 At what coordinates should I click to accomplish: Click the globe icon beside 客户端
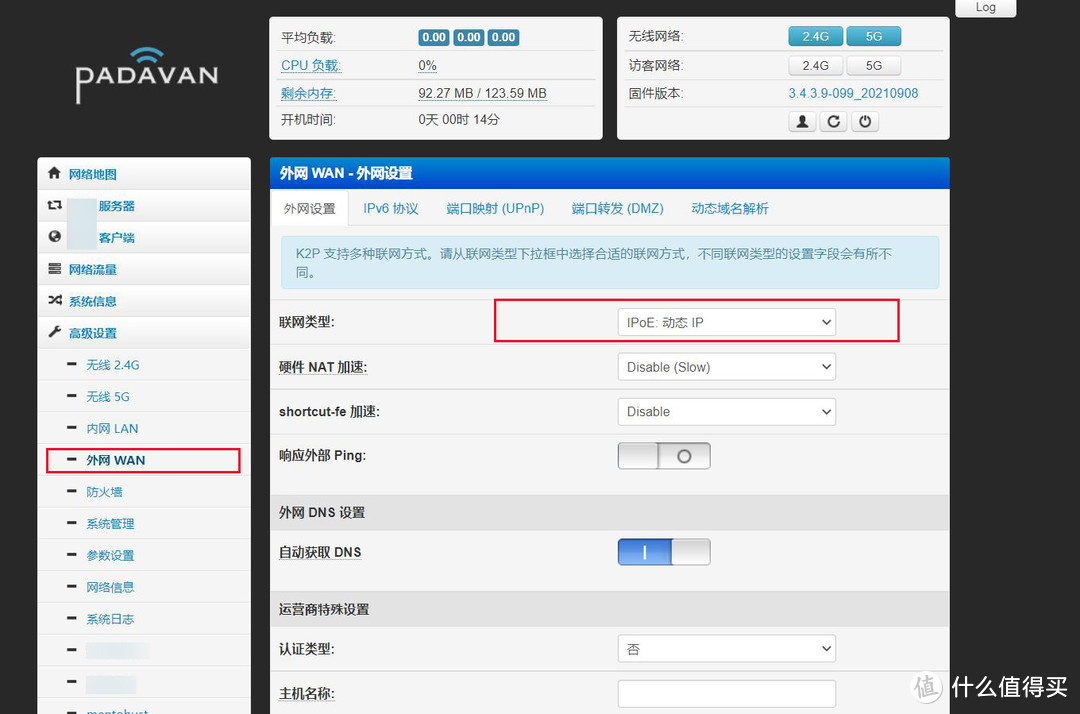click(x=54, y=237)
